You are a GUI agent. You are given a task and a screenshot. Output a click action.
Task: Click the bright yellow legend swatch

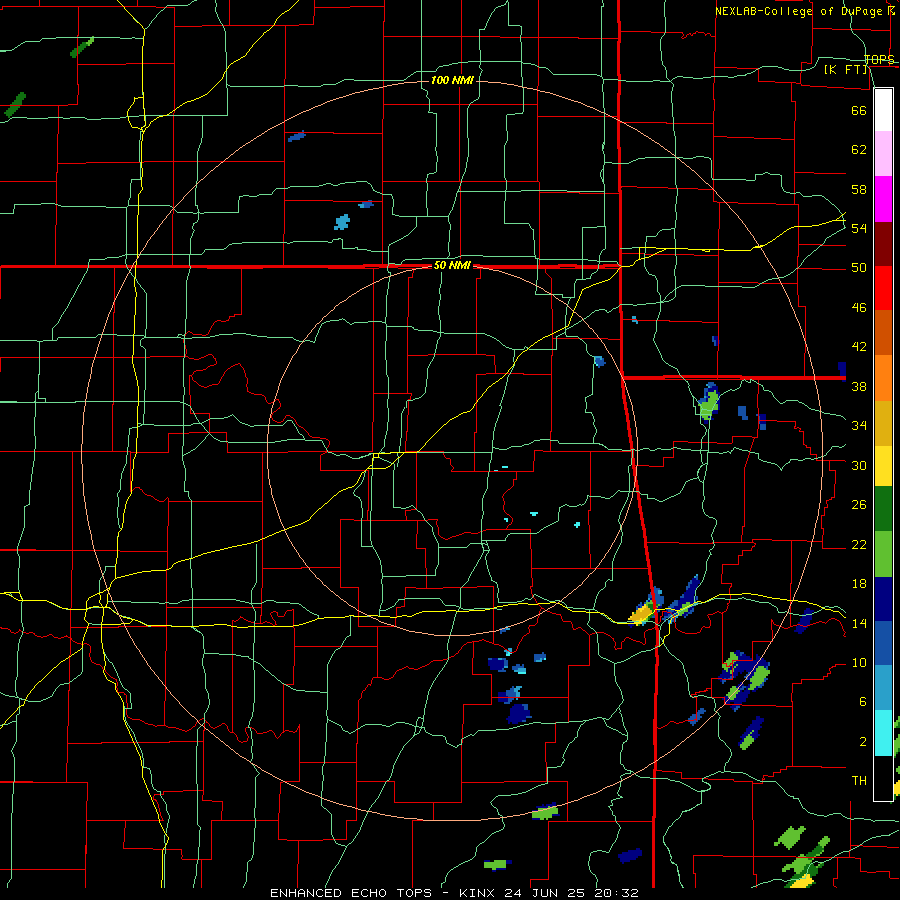883,466
